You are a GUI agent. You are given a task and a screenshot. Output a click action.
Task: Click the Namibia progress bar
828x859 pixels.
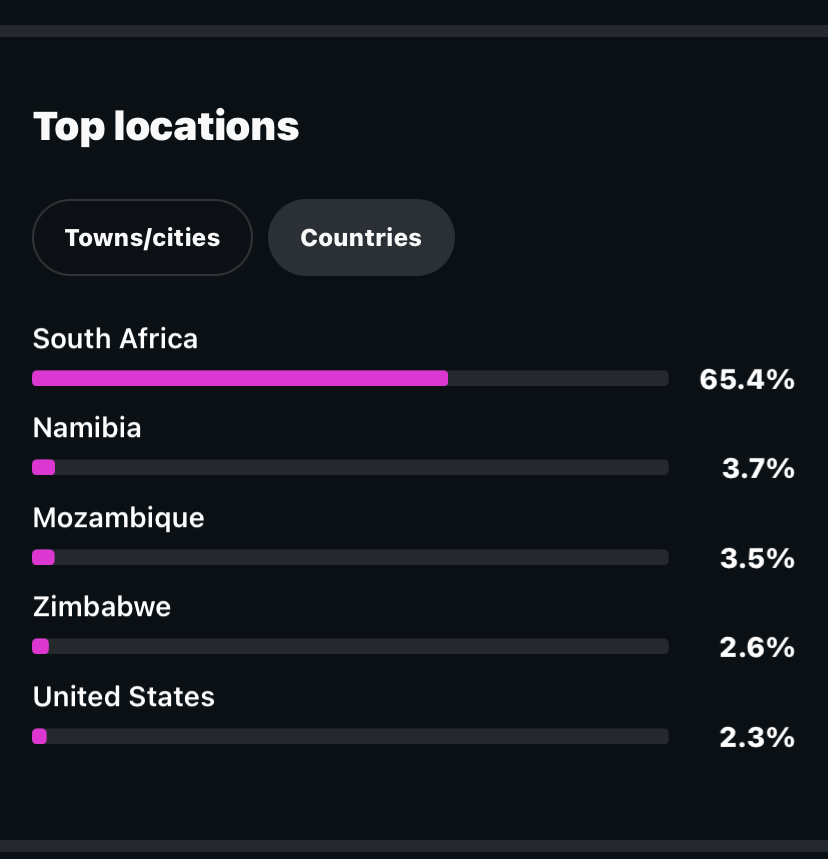pyautogui.click(x=350, y=467)
